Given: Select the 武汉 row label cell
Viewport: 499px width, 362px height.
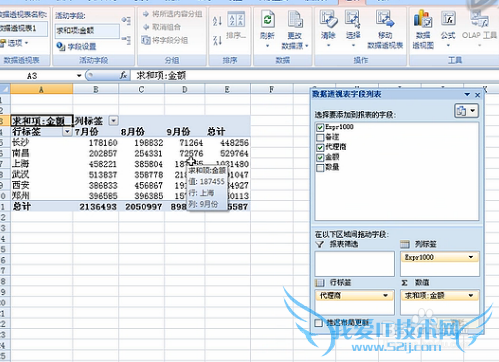Looking at the screenshot, I should point(42,175).
